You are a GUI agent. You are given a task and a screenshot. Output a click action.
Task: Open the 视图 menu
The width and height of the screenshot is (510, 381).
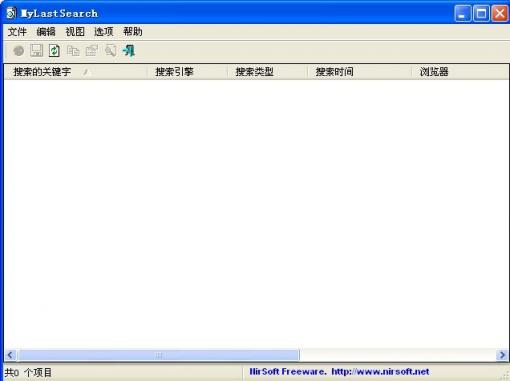pyautogui.click(x=75, y=32)
